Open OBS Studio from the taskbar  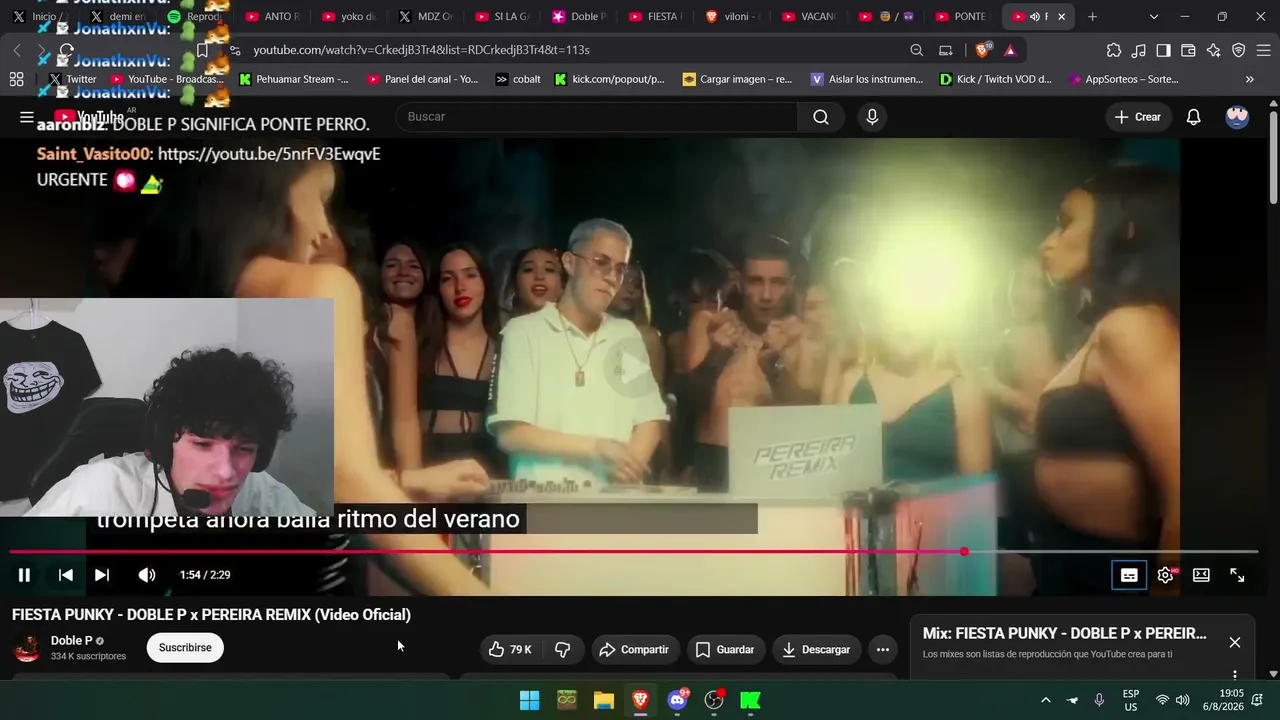pos(714,700)
